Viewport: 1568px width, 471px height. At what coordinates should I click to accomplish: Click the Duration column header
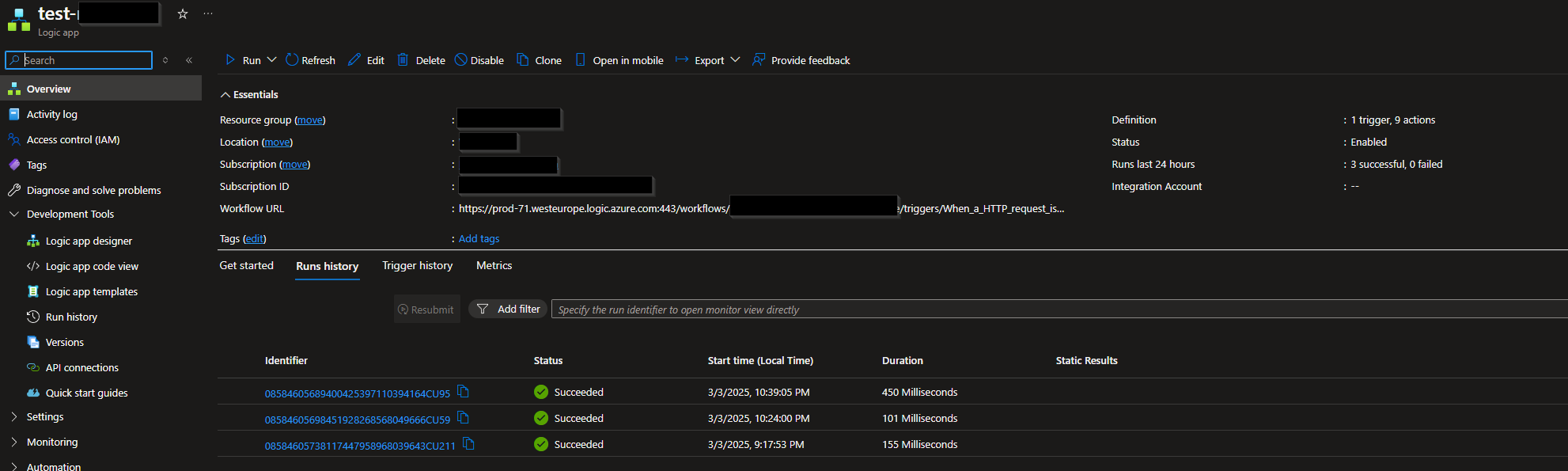click(903, 360)
